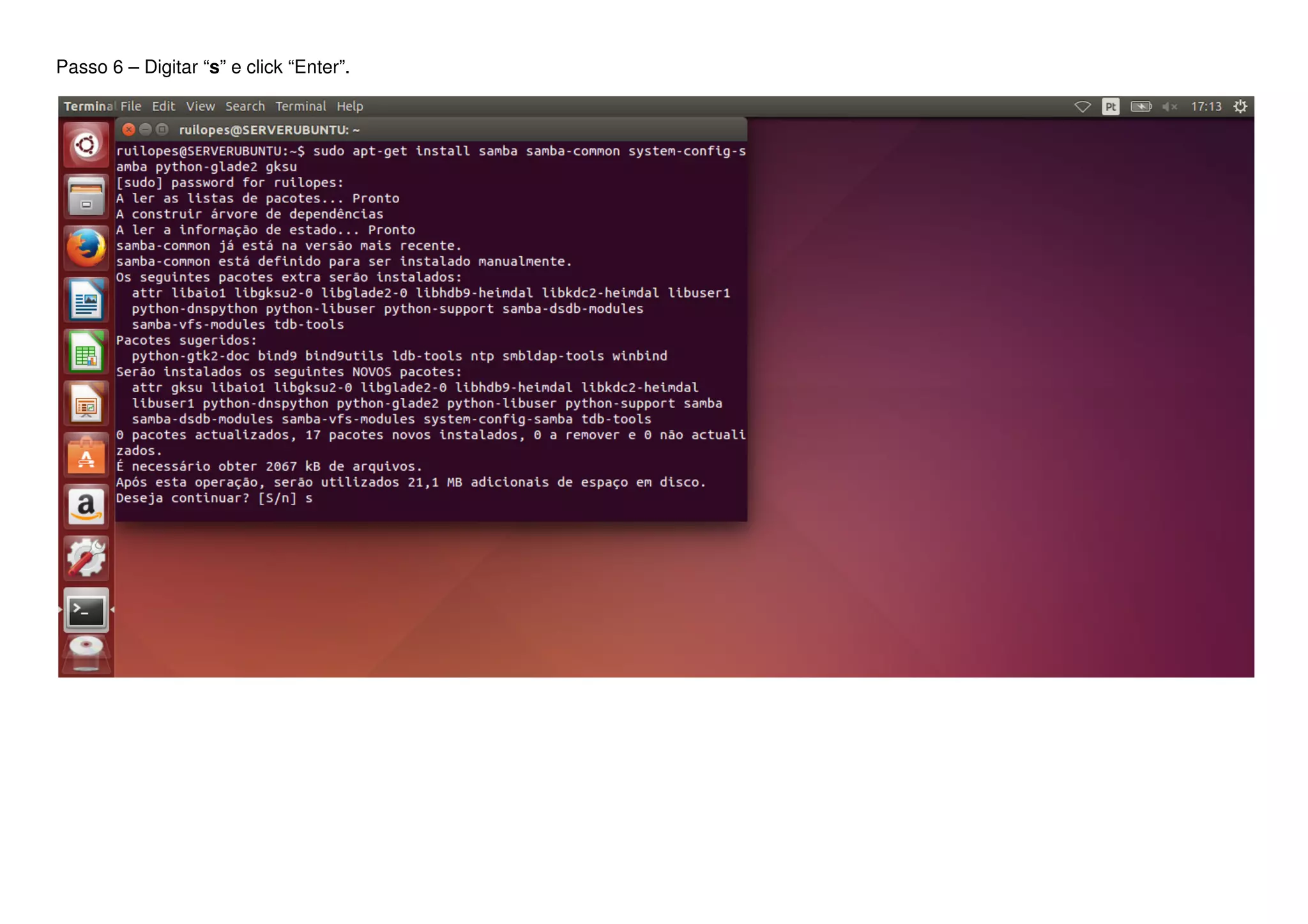Open the File menu

point(131,107)
